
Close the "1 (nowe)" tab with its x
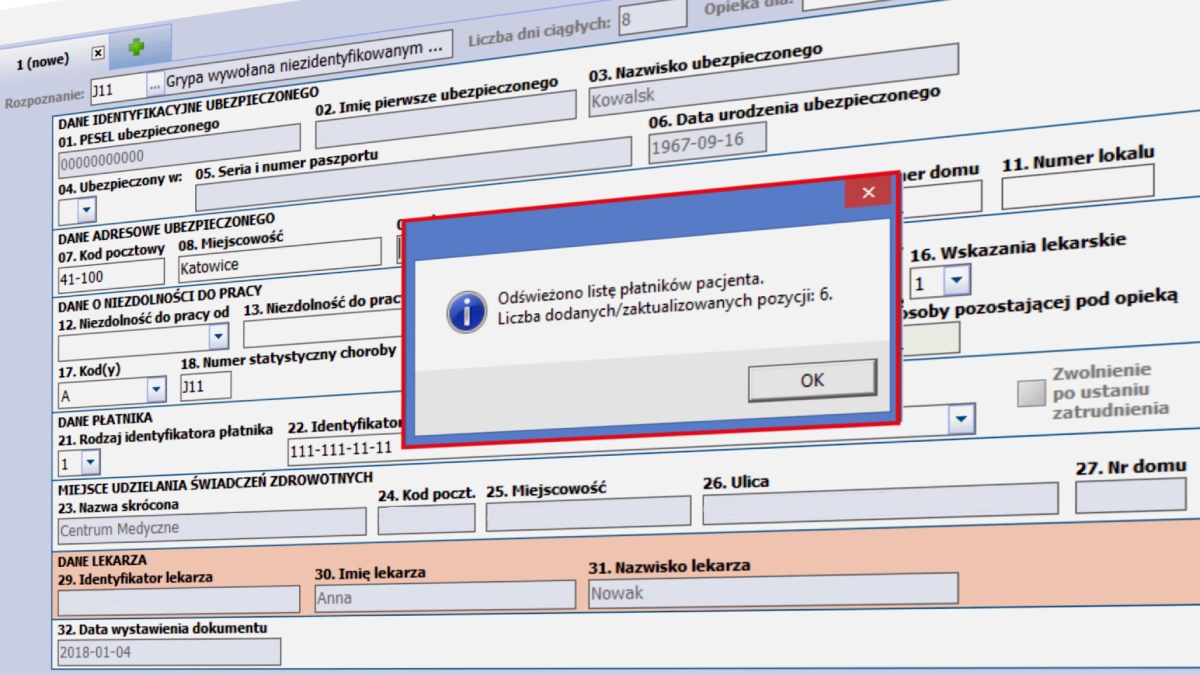point(97,54)
